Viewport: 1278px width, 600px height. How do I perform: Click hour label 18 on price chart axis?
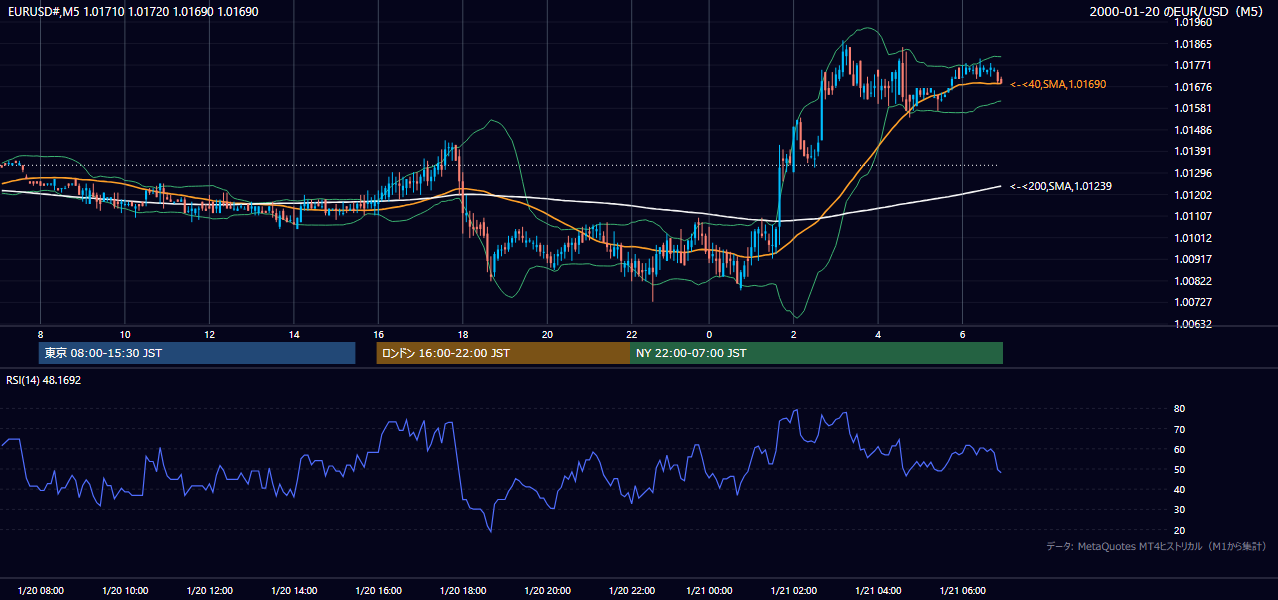463,334
